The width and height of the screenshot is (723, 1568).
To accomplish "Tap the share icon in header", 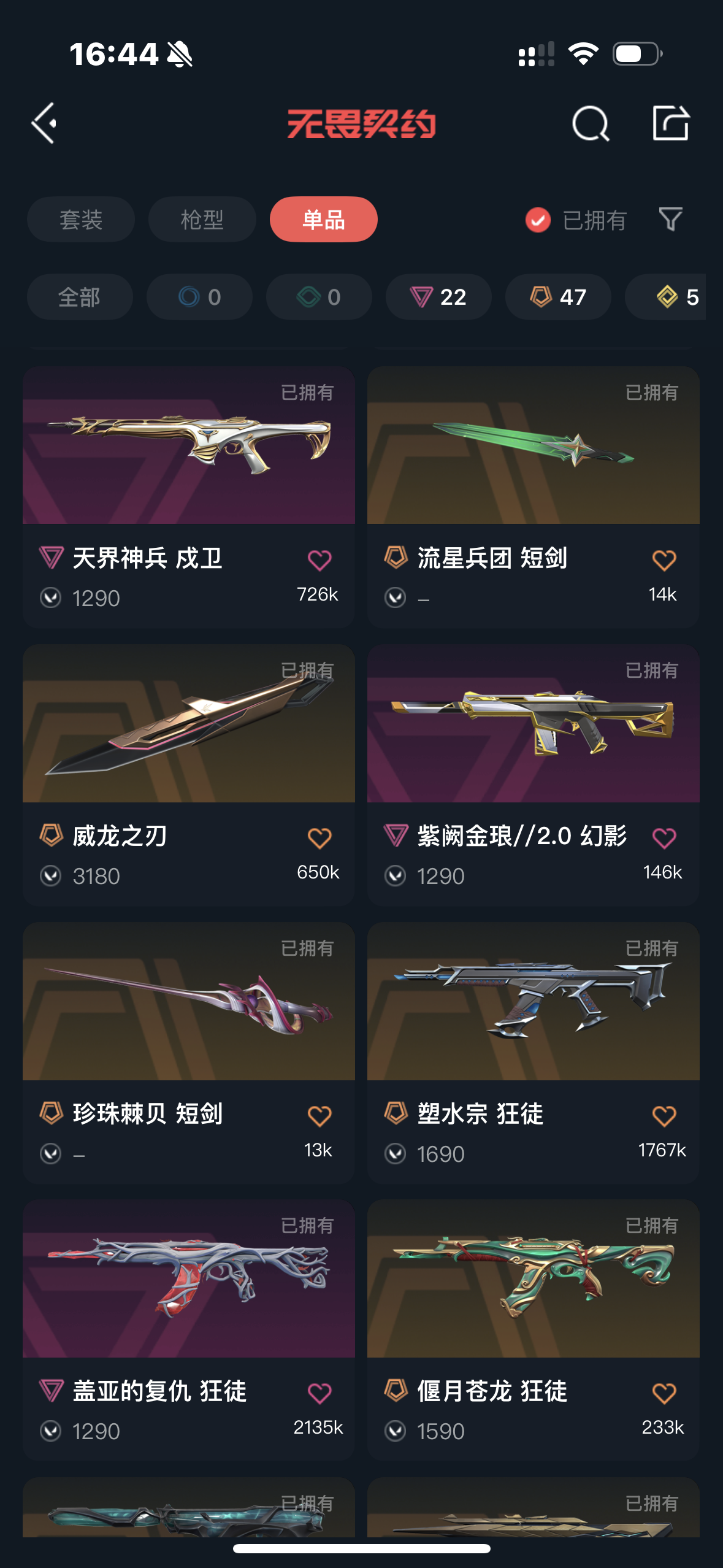I will (671, 123).
